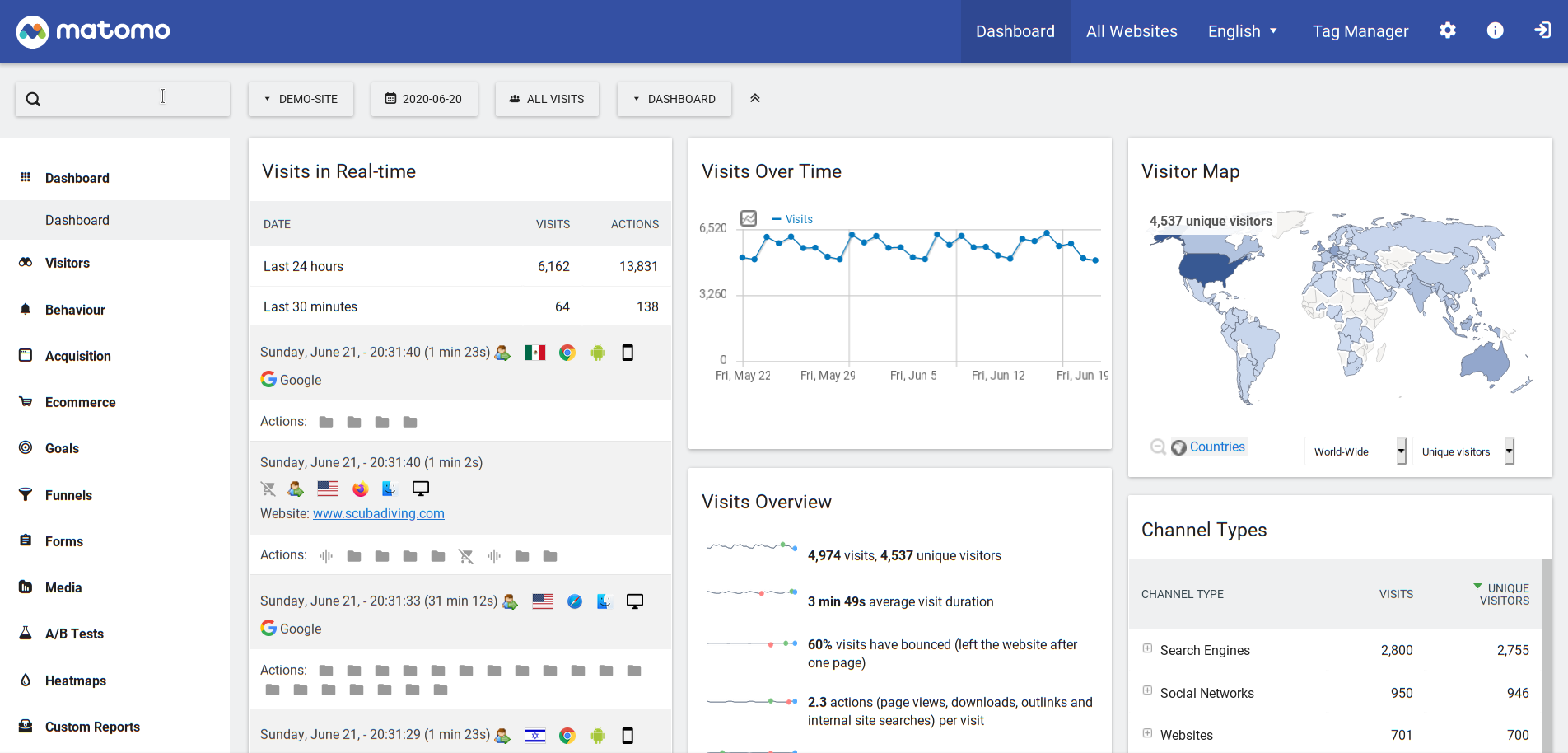
Task: Open Custom Reports in sidebar
Action: coord(92,727)
